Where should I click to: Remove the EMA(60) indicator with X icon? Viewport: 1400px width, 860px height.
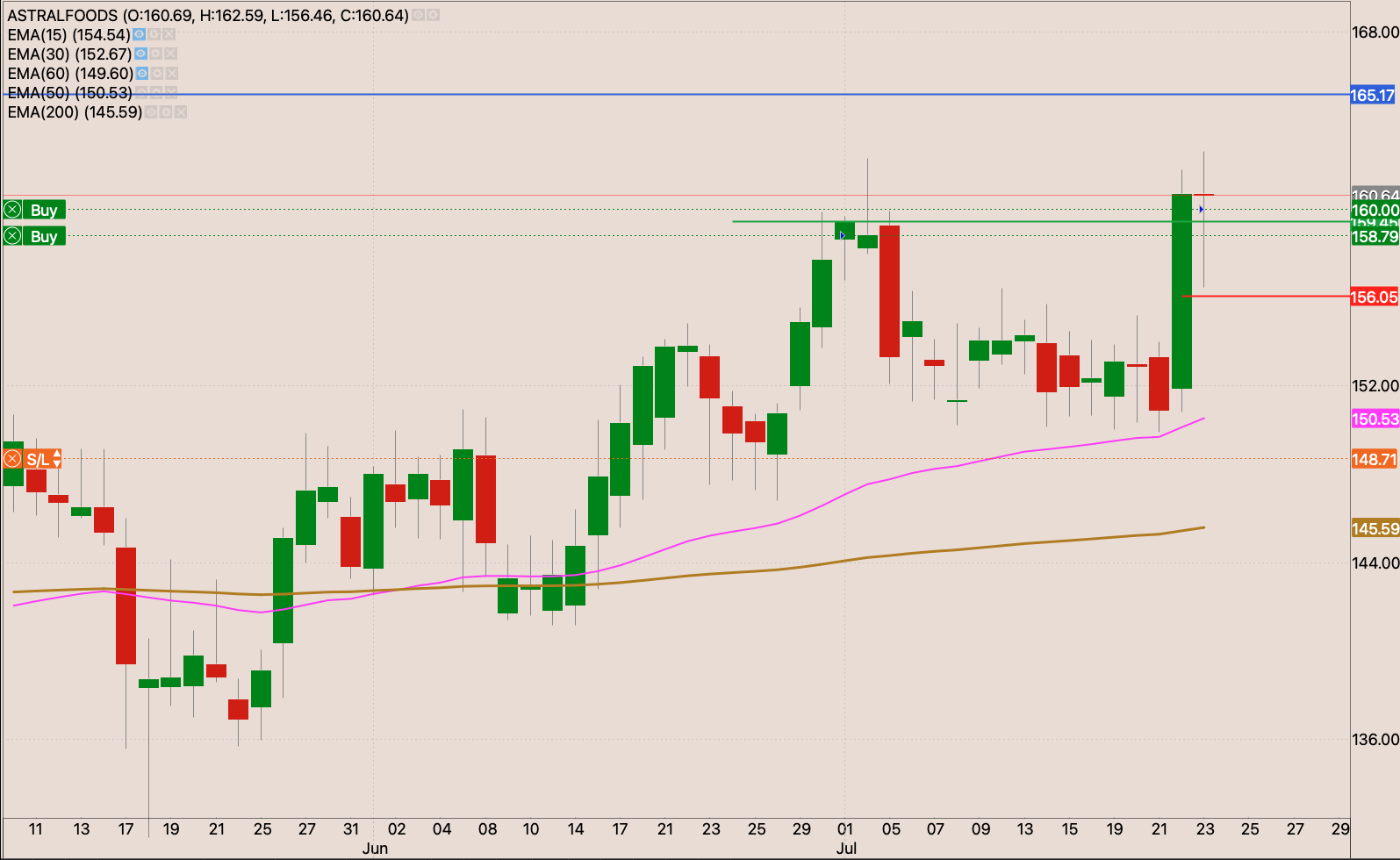pos(172,74)
